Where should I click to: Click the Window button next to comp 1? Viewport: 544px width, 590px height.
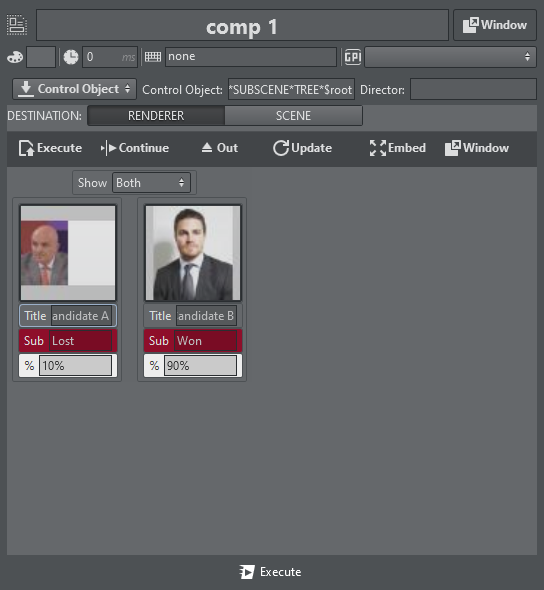tap(495, 25)
